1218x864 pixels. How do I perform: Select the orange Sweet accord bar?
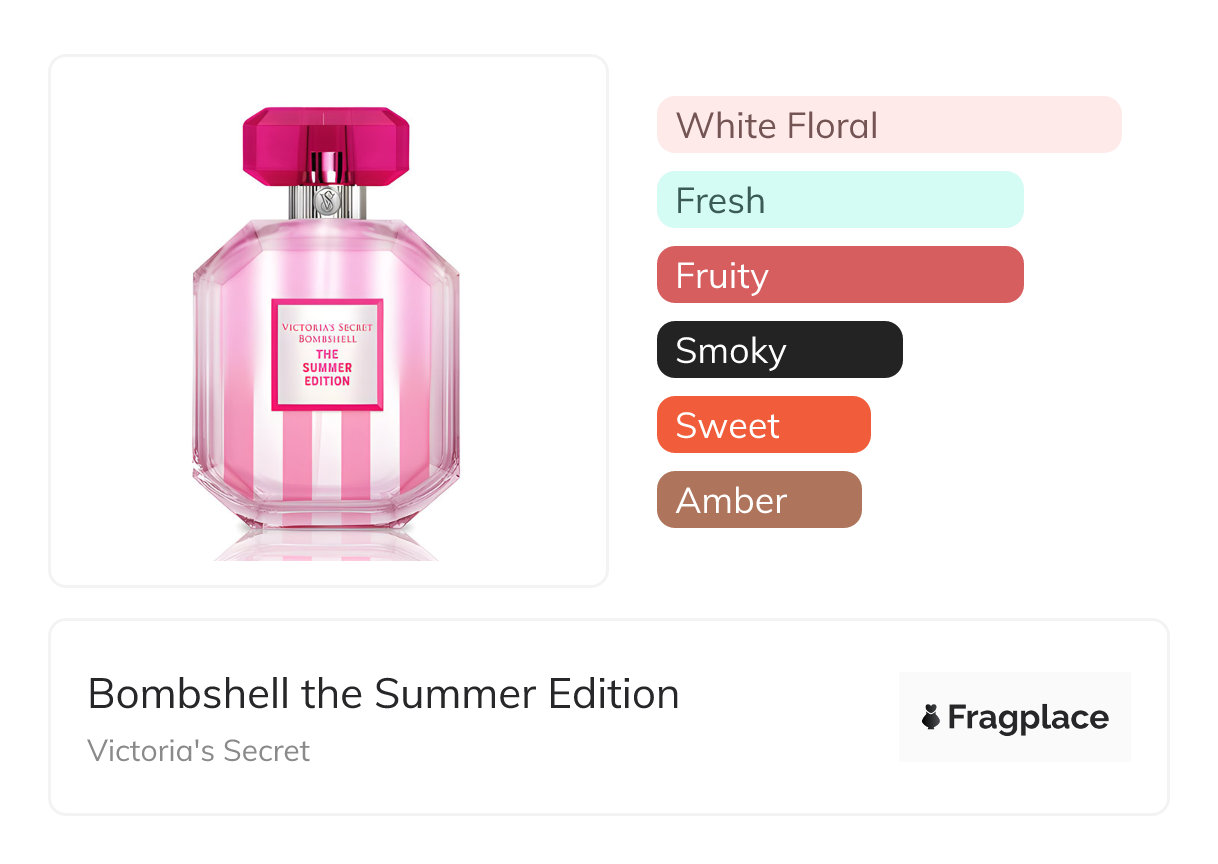tap(763, 425)
